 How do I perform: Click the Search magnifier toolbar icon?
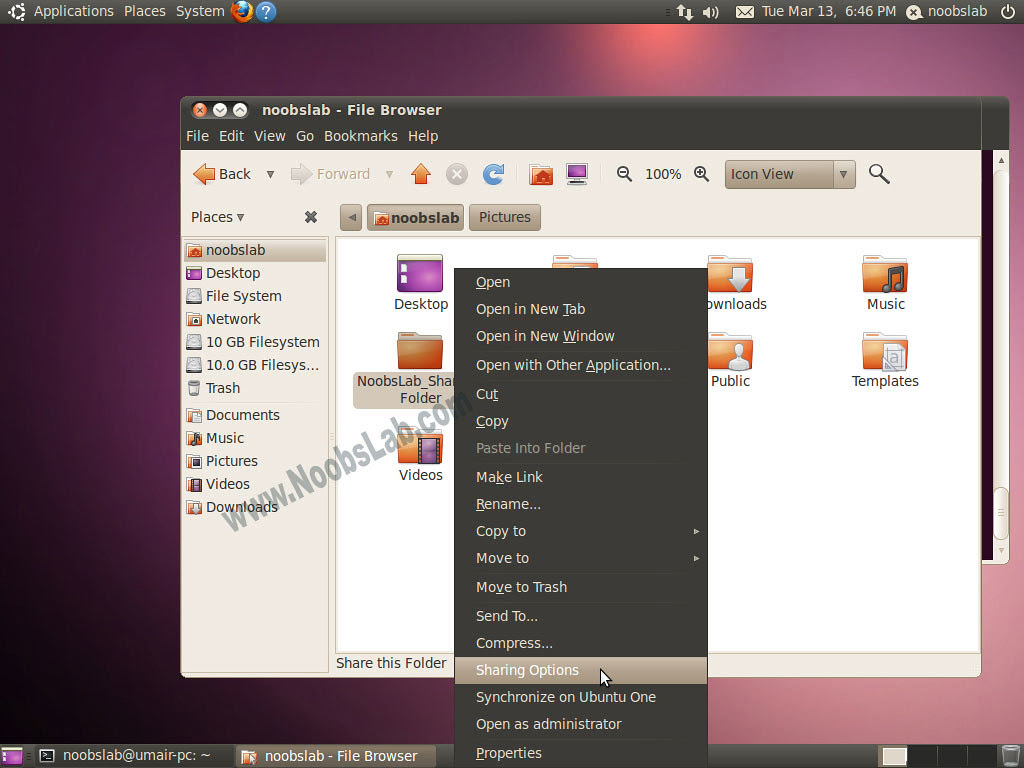coord(879,174)
